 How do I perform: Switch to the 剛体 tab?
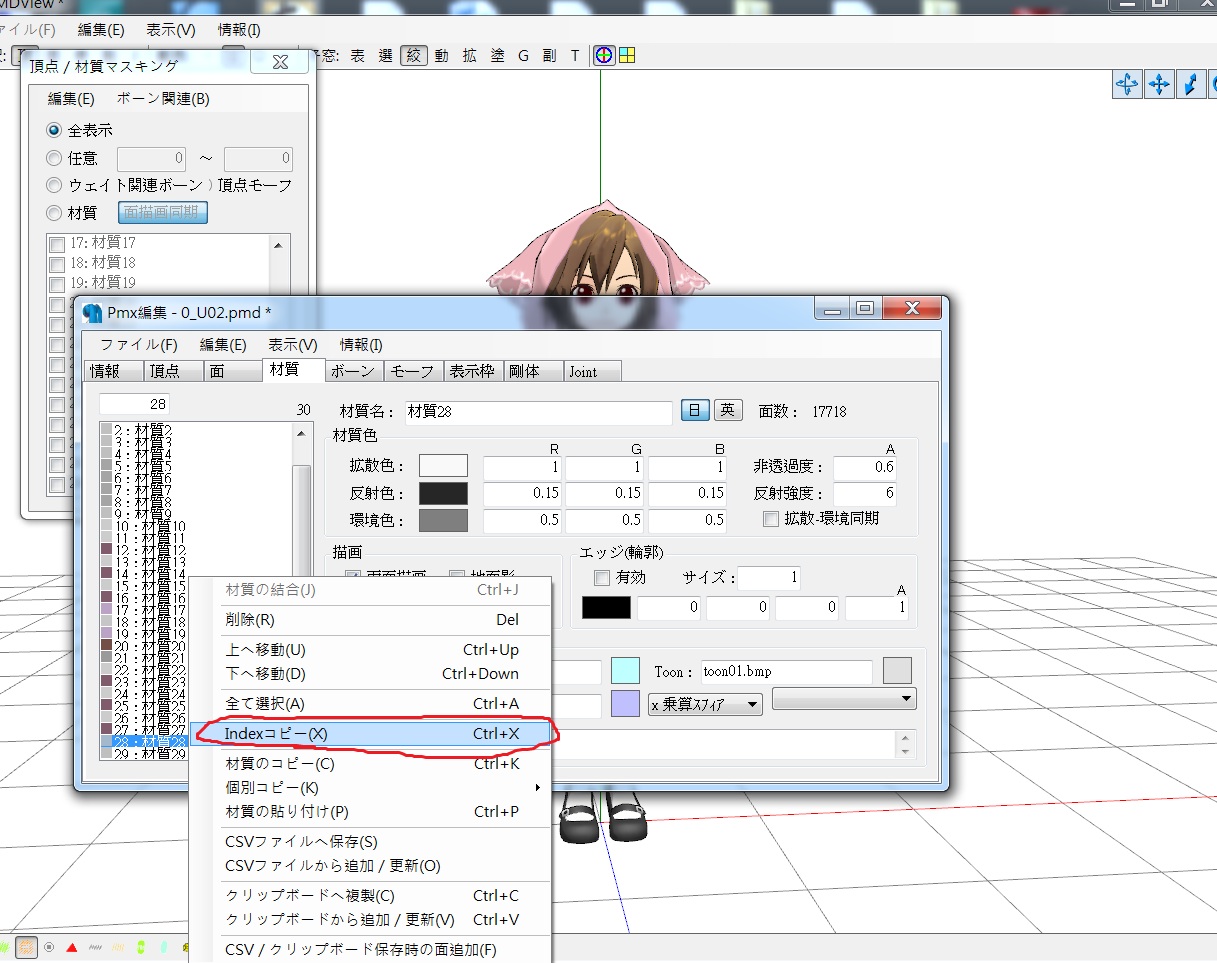[532, 371]
